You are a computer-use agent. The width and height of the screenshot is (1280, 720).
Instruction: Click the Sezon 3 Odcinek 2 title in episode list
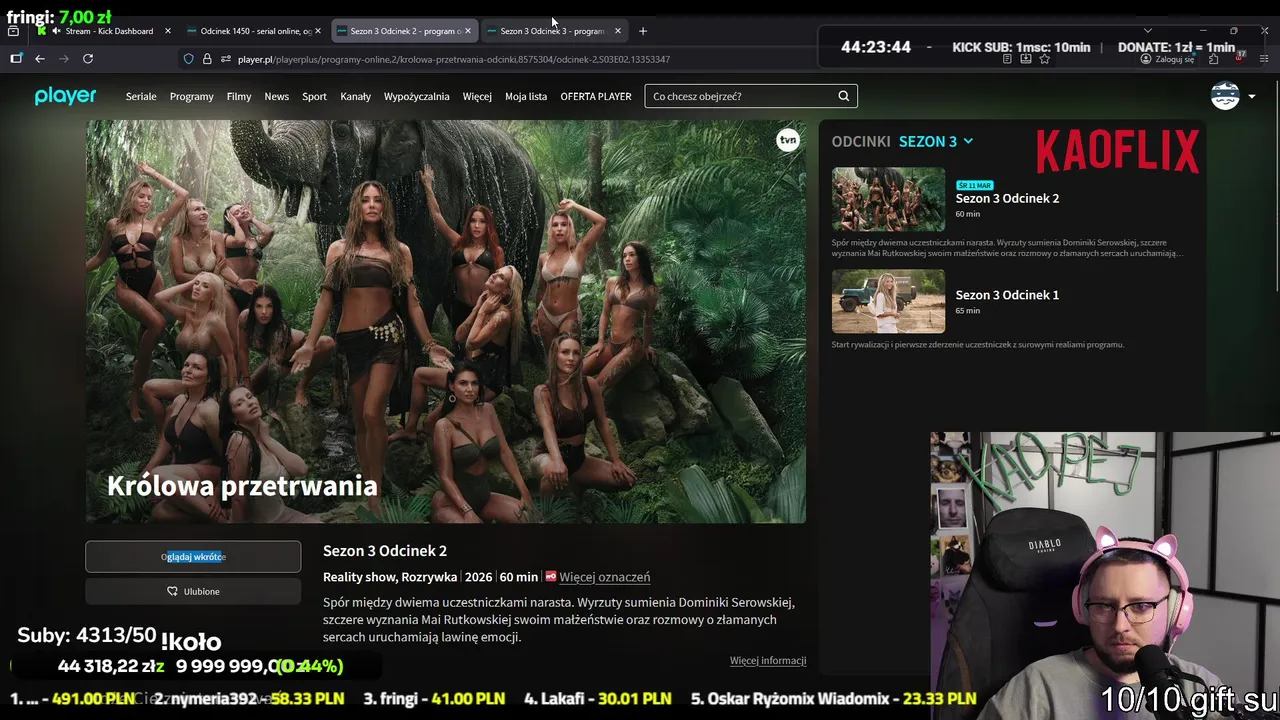tap(1007, 198)
